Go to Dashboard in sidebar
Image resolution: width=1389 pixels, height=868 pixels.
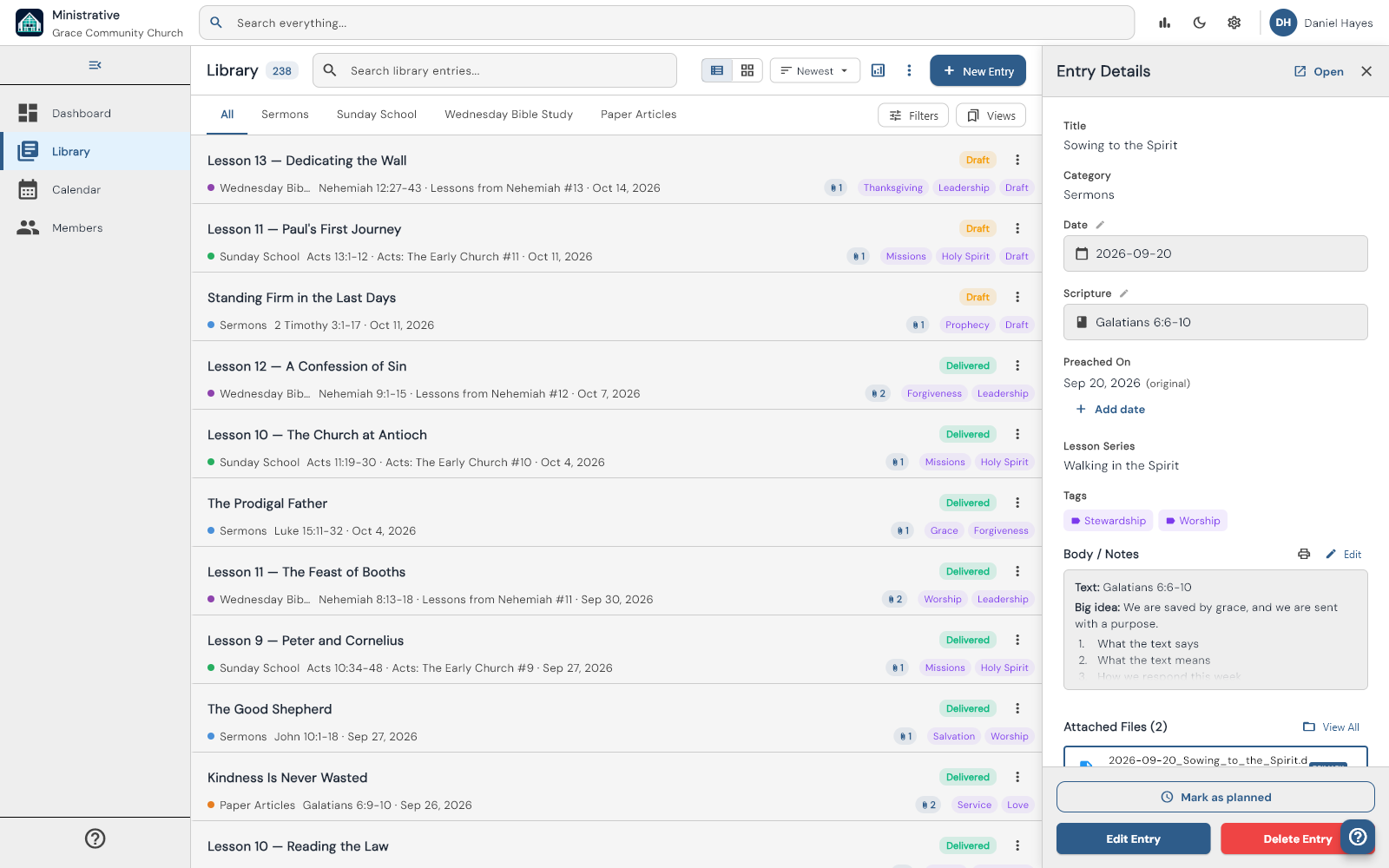95,113
